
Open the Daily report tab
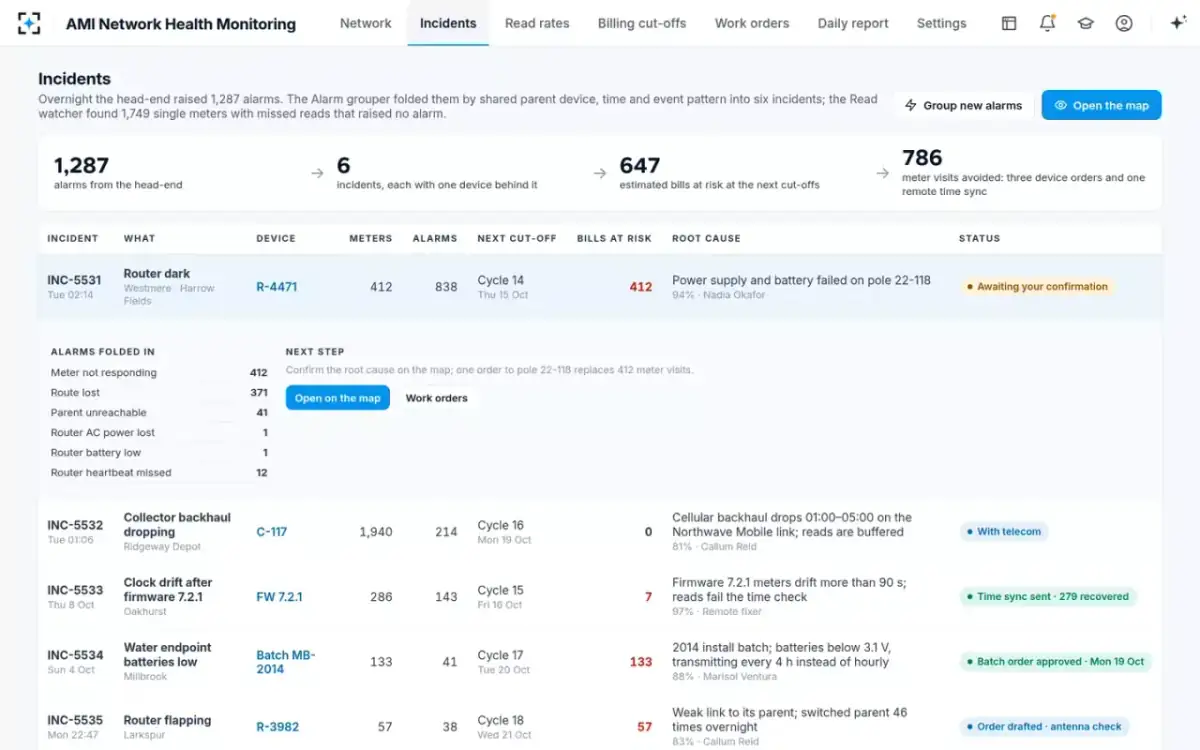point(853,23)
